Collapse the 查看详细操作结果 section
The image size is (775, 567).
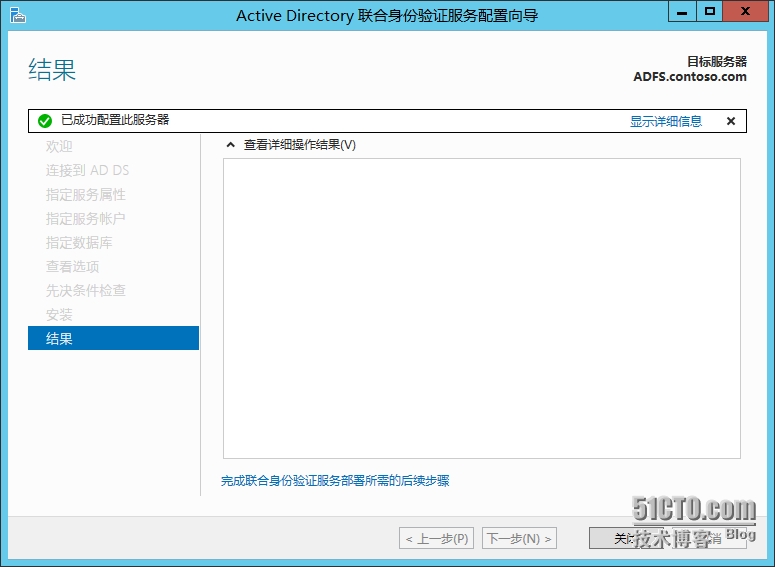[x=231, y=145]
